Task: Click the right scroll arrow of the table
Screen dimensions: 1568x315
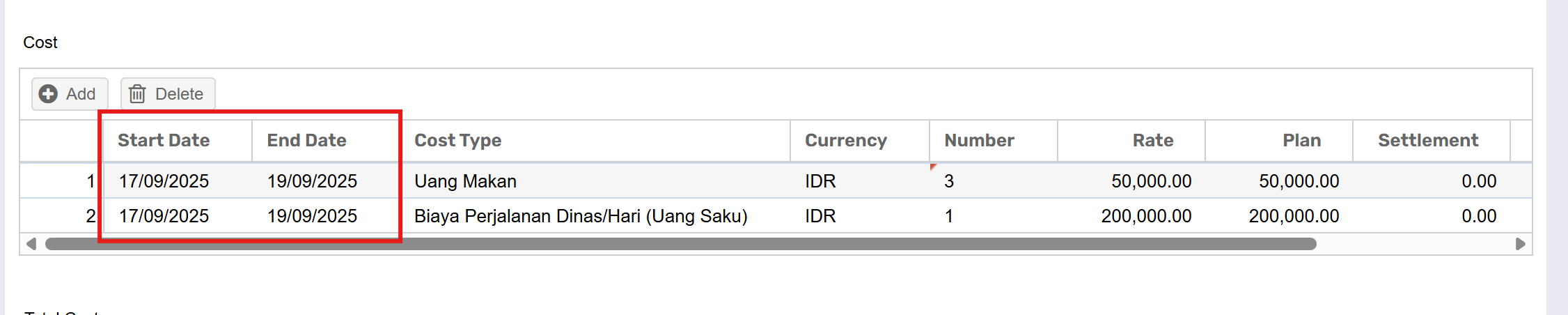Action: tap(1520, 244)
